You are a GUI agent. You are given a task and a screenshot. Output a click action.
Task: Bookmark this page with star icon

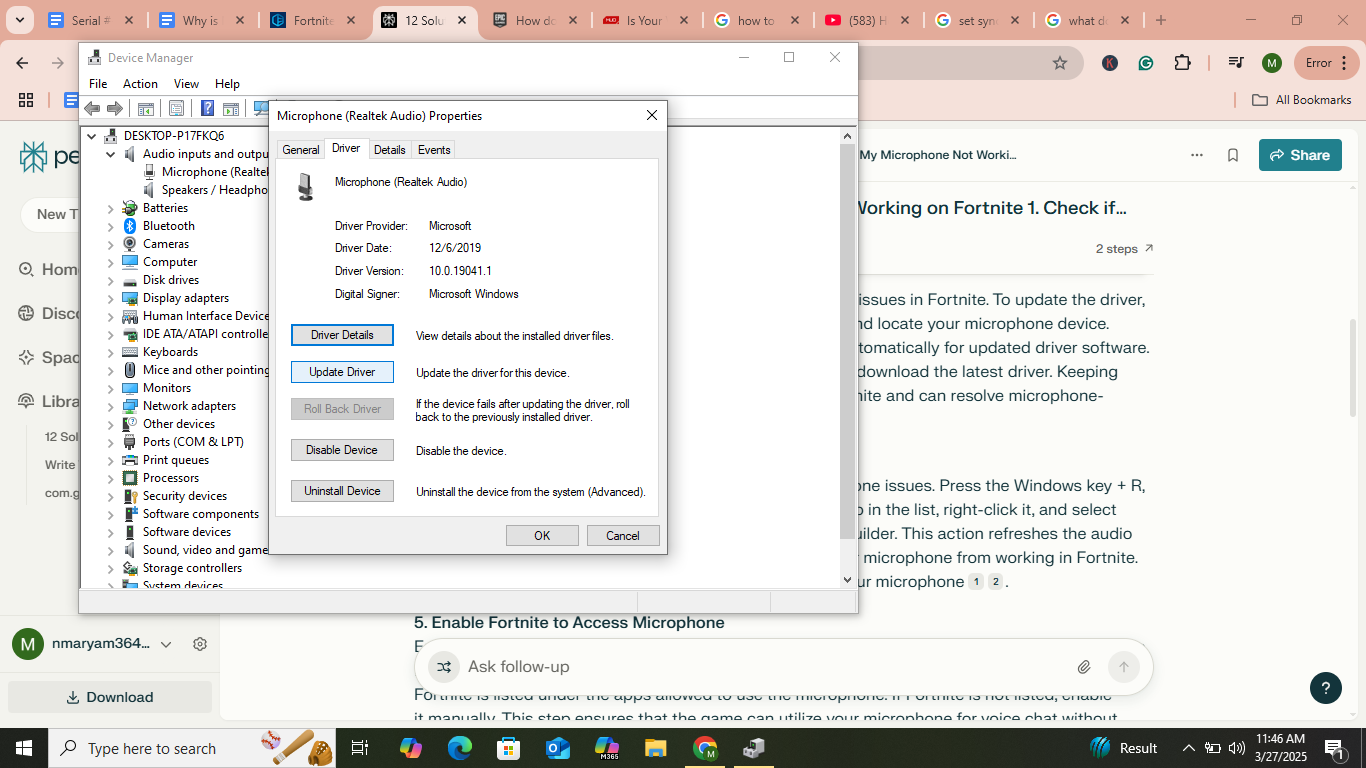(1060, 63)
